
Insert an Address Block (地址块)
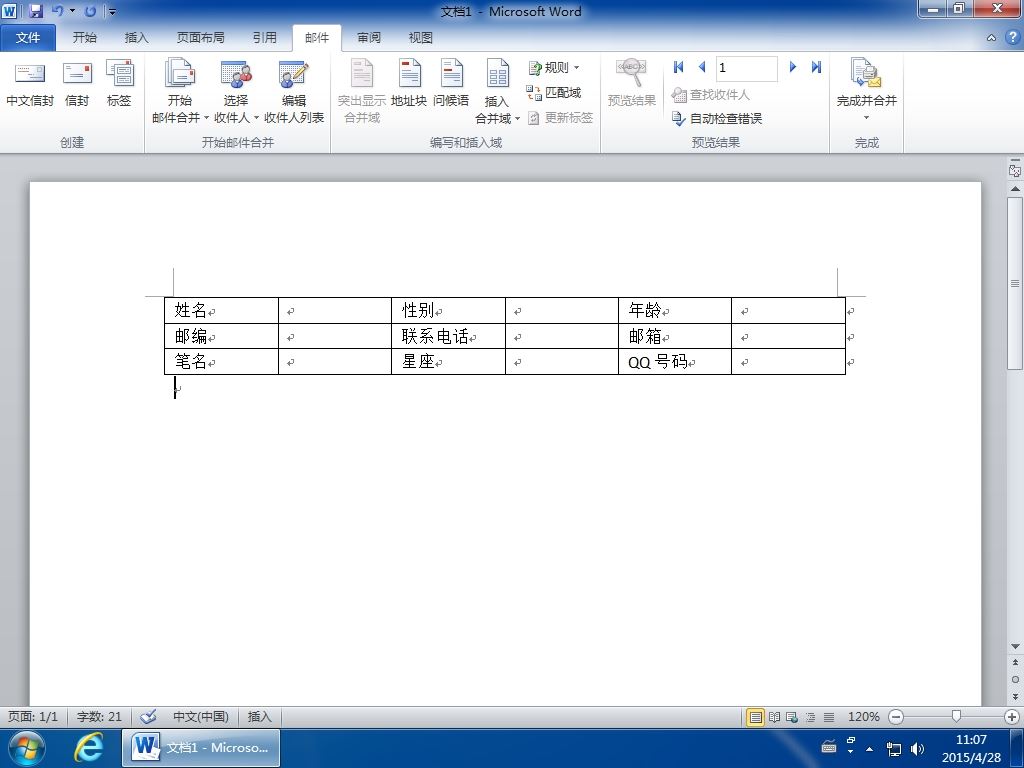[409, 84]
